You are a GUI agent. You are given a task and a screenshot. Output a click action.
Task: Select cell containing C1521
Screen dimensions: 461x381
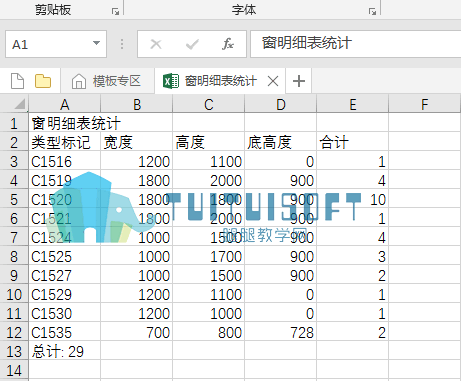tap(65, 218)
